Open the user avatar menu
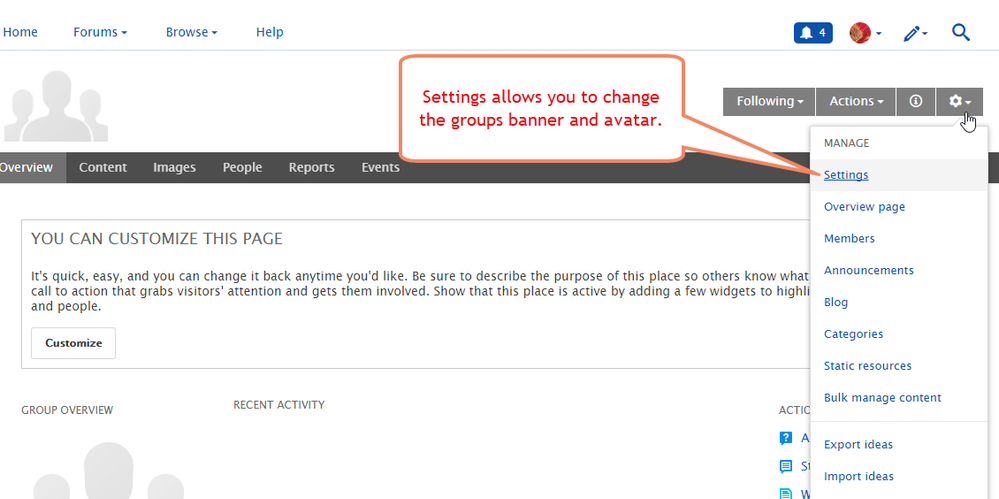 [x=864, y=33]
